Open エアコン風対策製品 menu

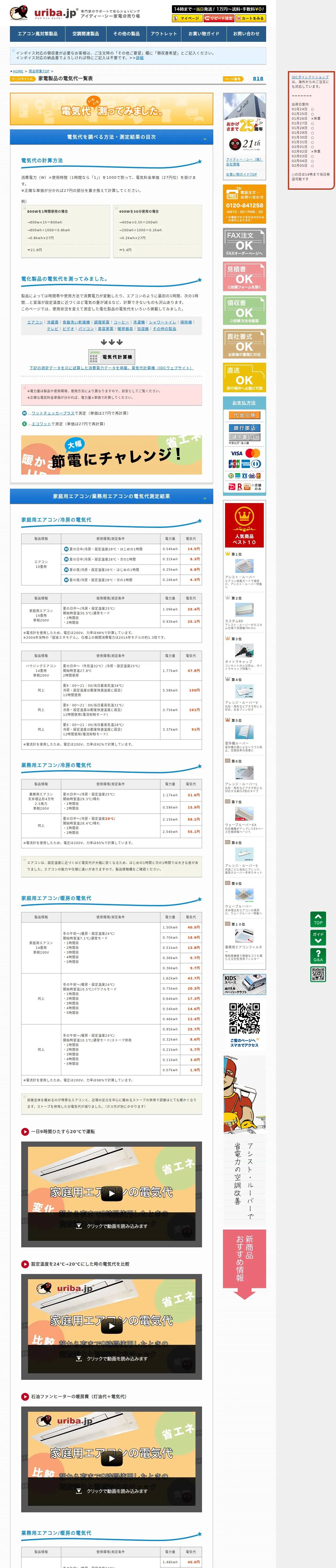click(x=37, y=34)
